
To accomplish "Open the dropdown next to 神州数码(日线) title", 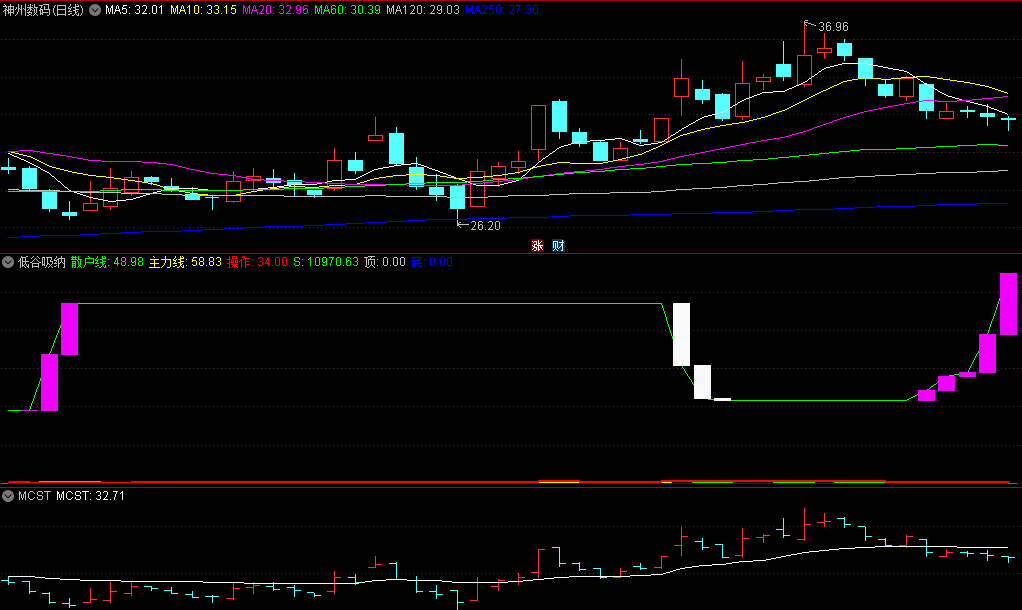I will (95, 10).
